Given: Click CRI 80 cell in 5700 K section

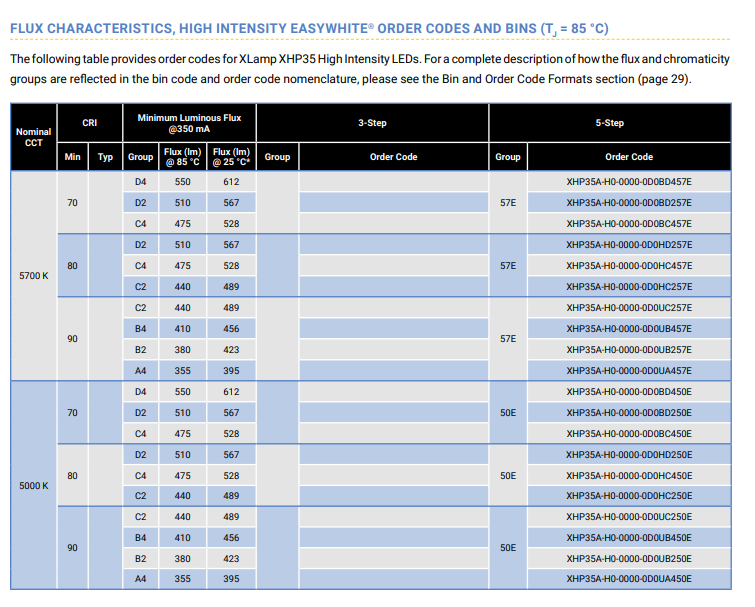Looking at the screenshot, I should pos(72,266).
